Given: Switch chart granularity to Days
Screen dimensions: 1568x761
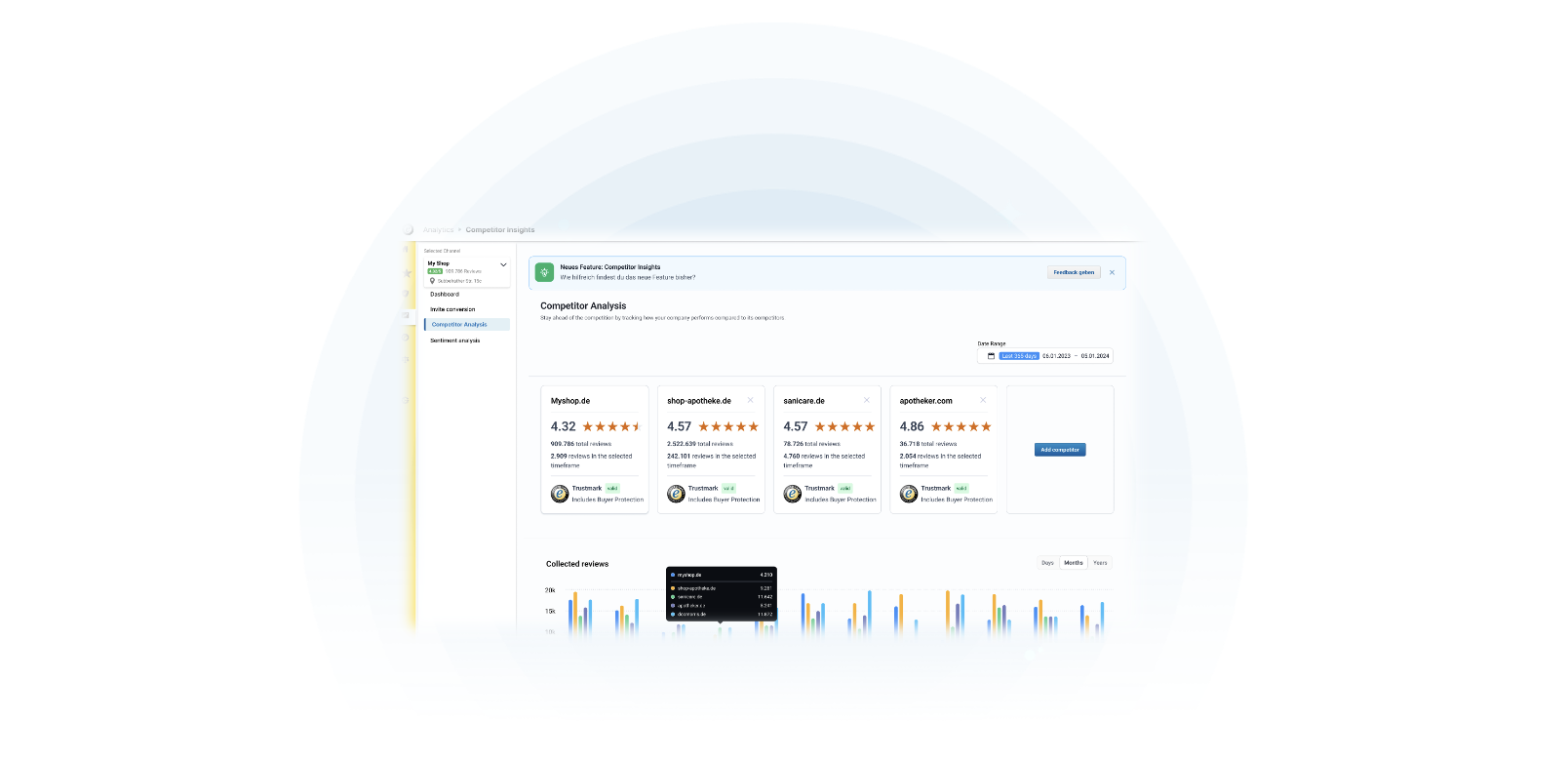Looking at the screenshot, I should (1047, 563).
